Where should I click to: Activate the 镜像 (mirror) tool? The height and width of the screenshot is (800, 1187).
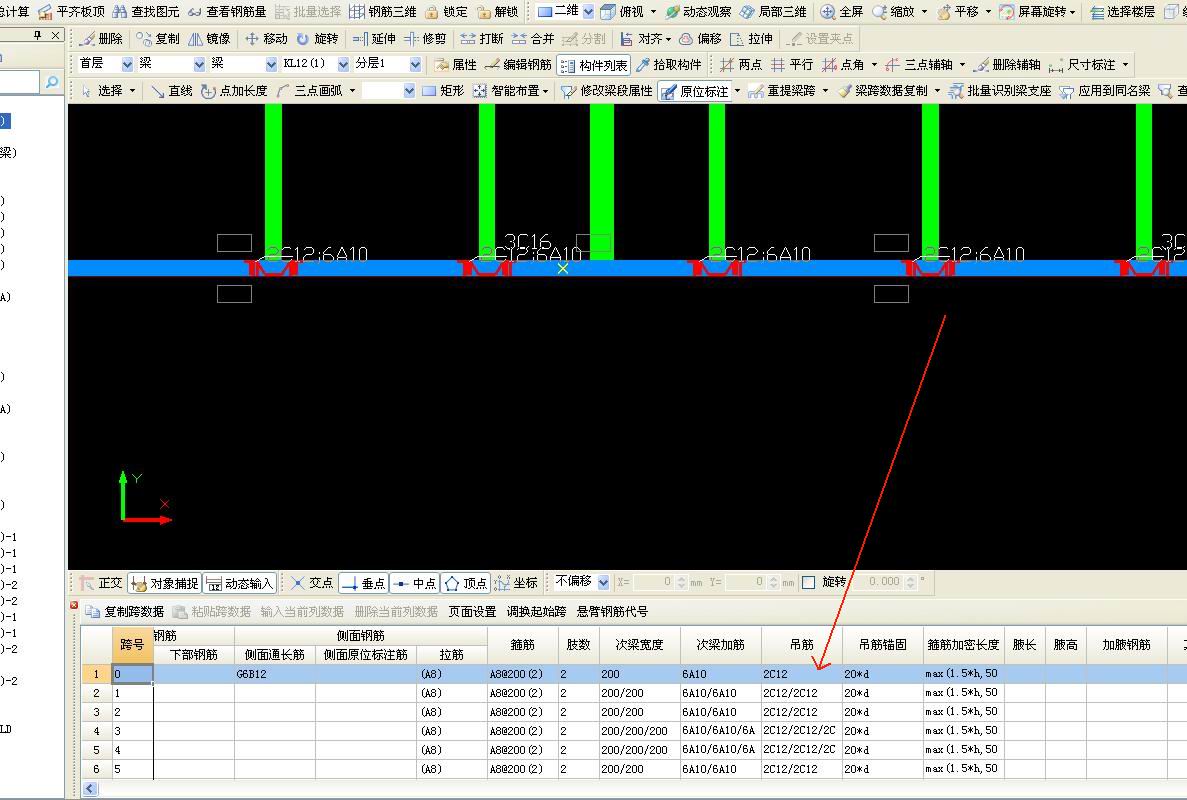click(210, 39)
